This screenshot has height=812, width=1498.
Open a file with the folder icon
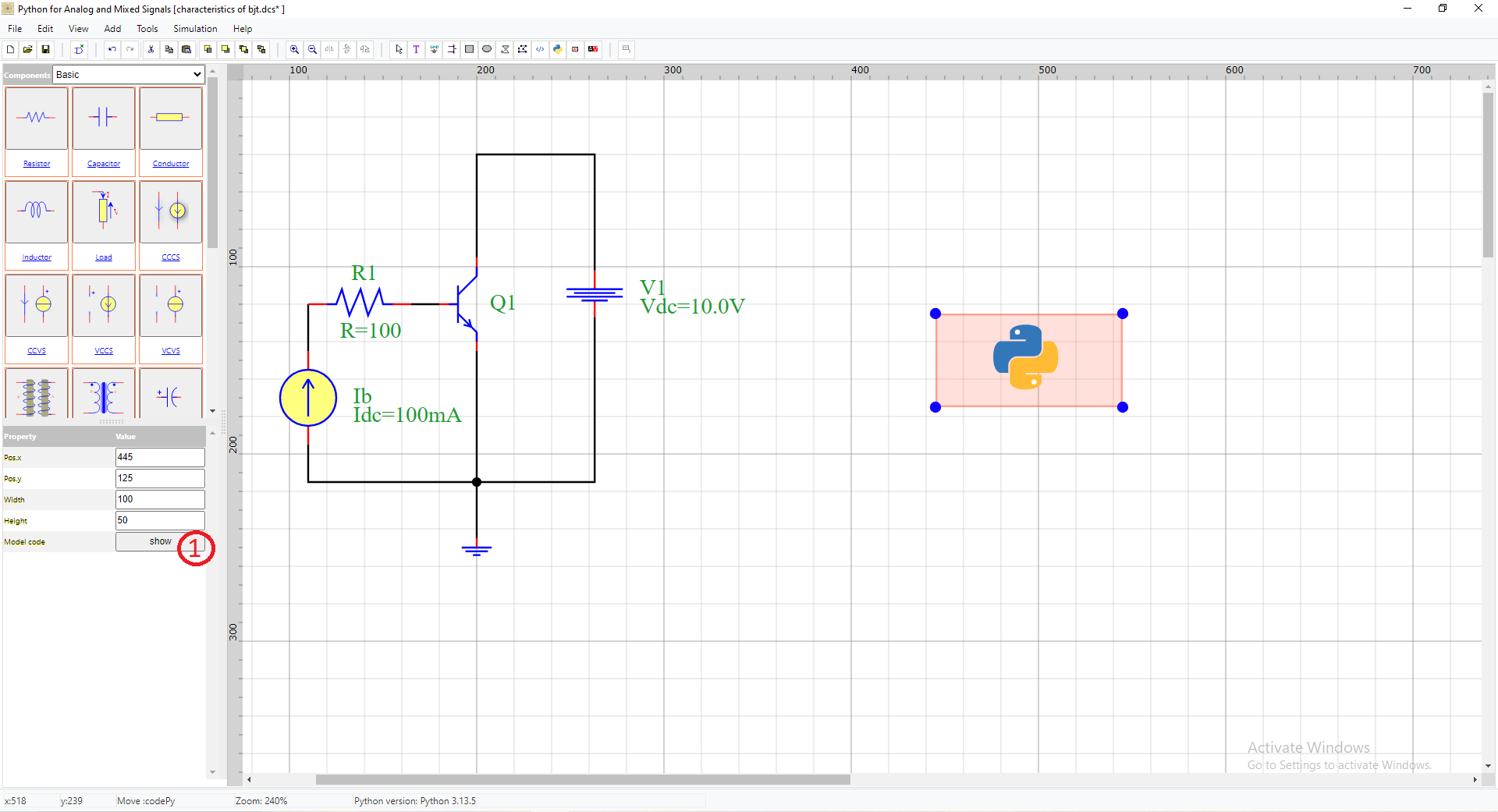pos(28,49)
